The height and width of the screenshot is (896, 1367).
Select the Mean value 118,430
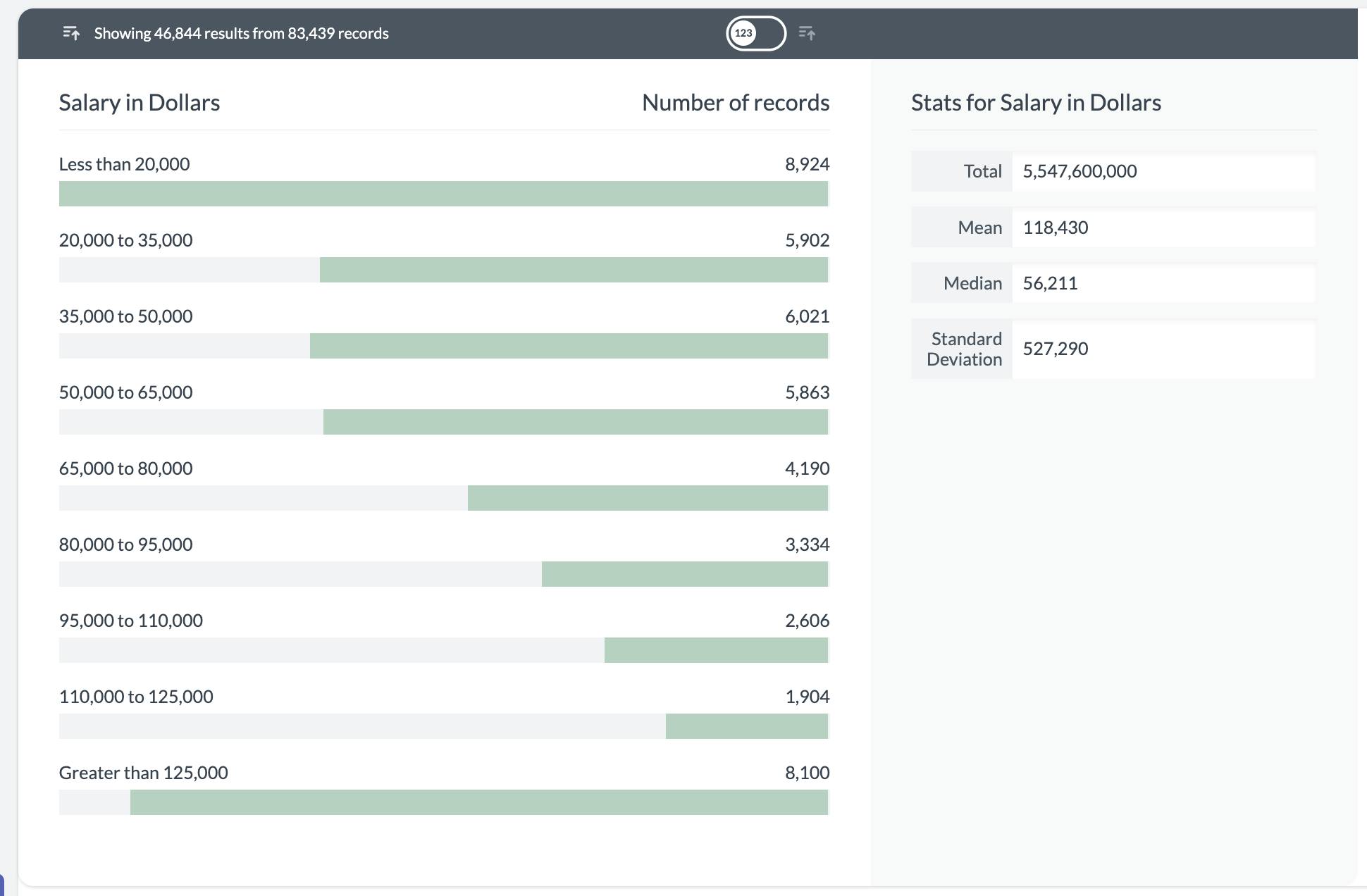coord(1056,227)
